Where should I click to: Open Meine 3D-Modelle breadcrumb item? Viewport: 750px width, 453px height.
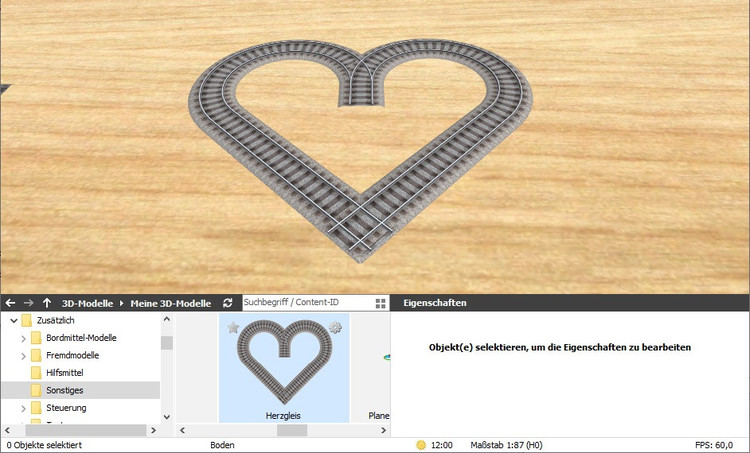170,303
